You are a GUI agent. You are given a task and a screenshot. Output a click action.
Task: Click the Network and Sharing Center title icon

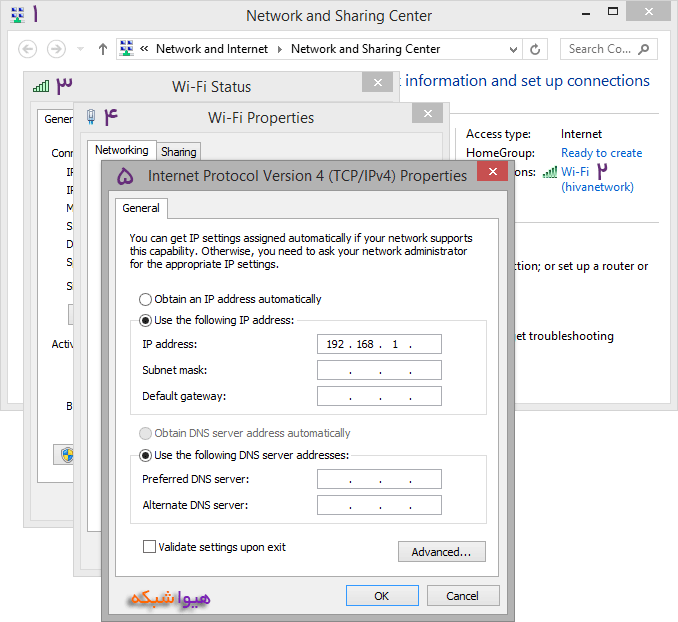[17, 15]
